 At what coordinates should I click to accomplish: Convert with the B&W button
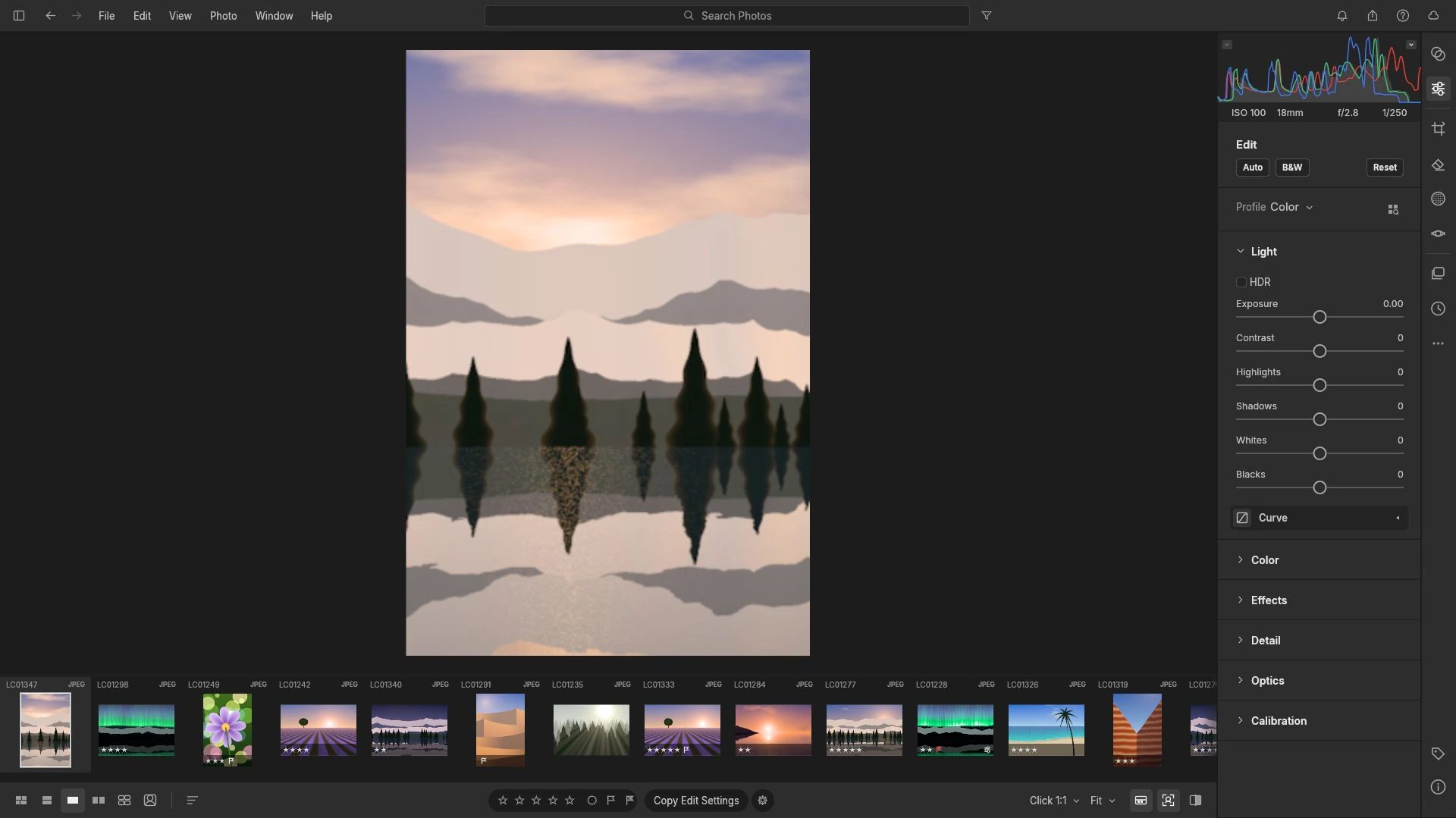point(1291,168)
